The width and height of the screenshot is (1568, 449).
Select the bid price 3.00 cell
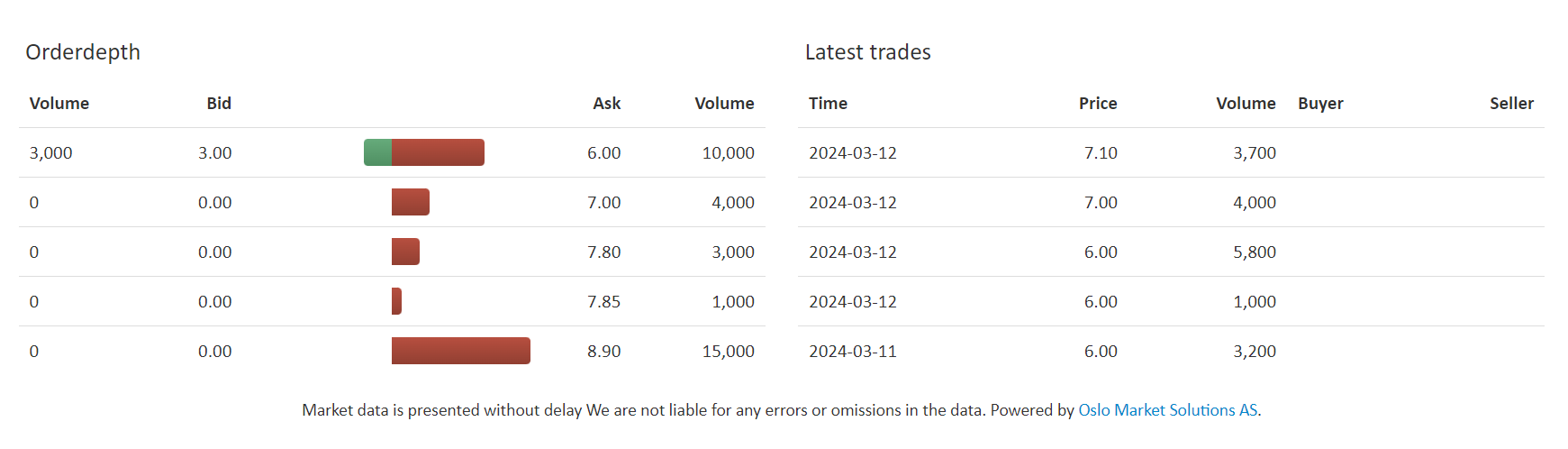[214, 153]
